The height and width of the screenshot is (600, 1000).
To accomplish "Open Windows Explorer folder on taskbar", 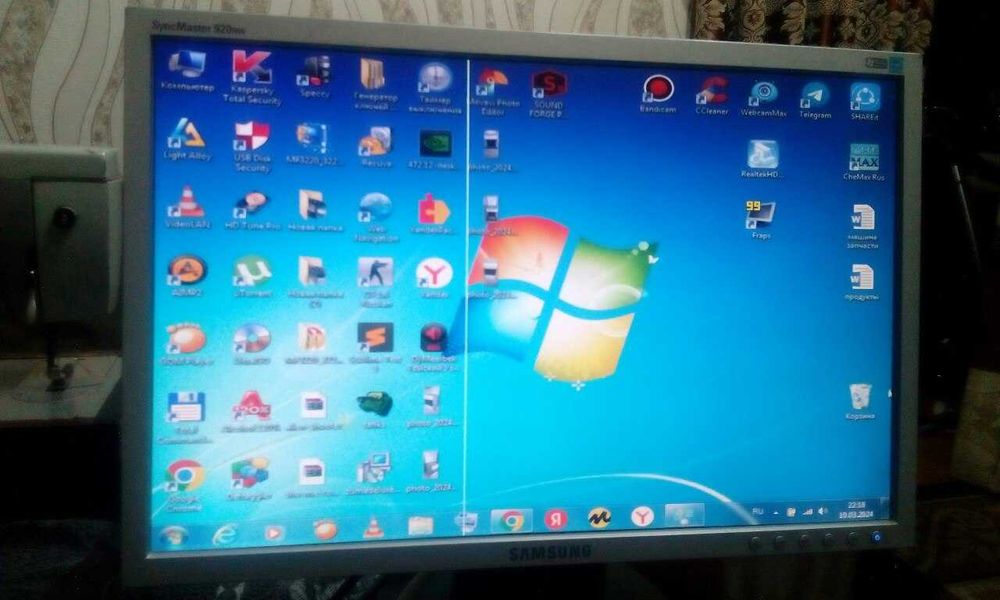I will (421, 525).
